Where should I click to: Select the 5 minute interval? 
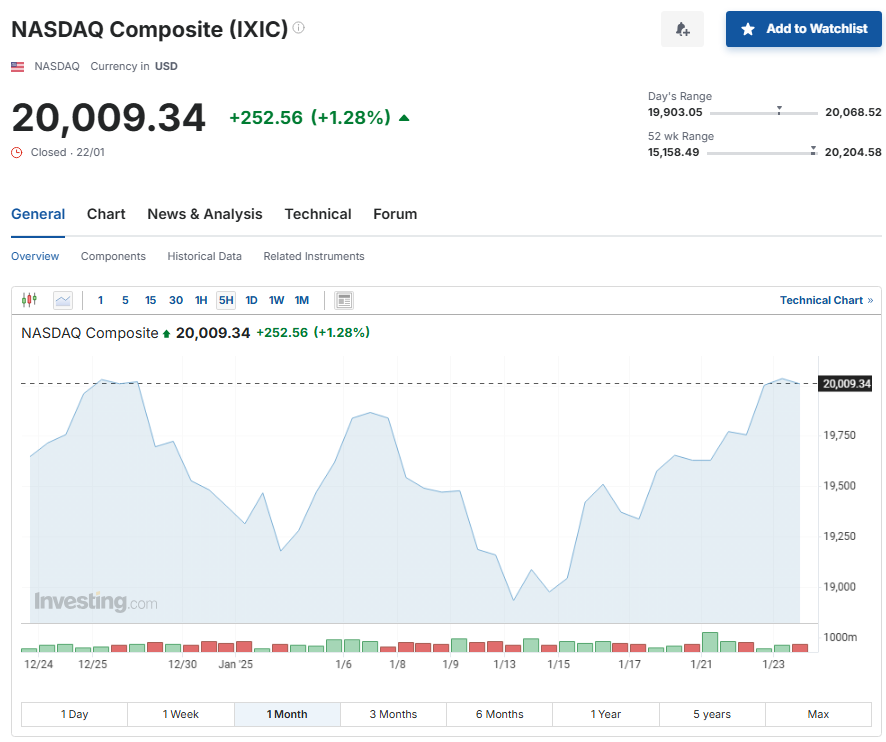tap(125, 300)
